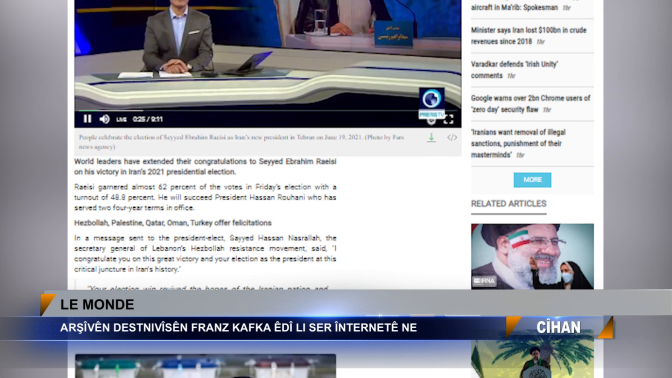Click the Raeisi related article thumbnail
This screenshot has width=672, height=378.
pyautogui.click(x=532, y=256)
